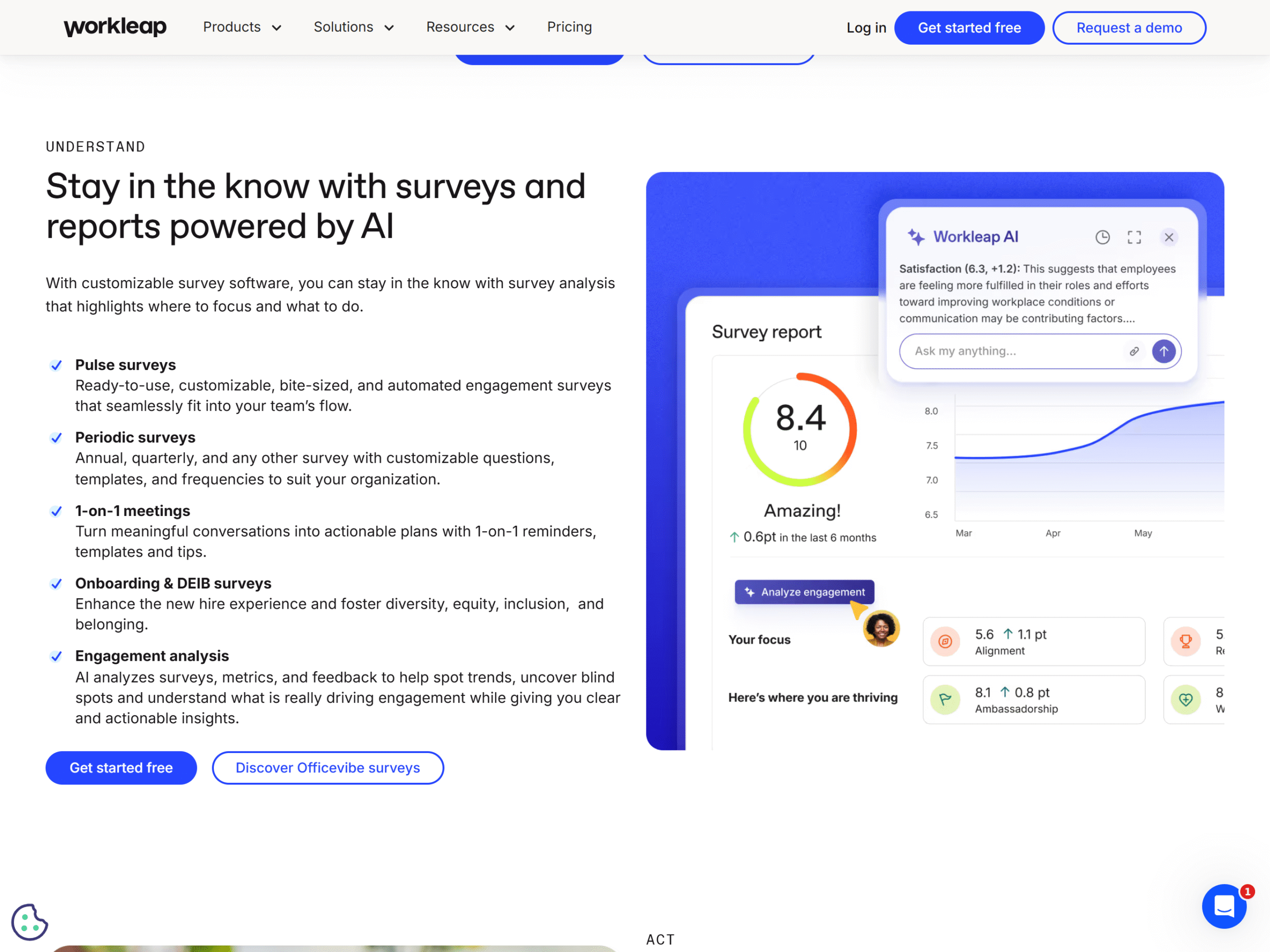Screen dimensions: 1270x952
Task: Click the paperclip attachment icon in the Workleap AI input
Action: point(1134,351)
